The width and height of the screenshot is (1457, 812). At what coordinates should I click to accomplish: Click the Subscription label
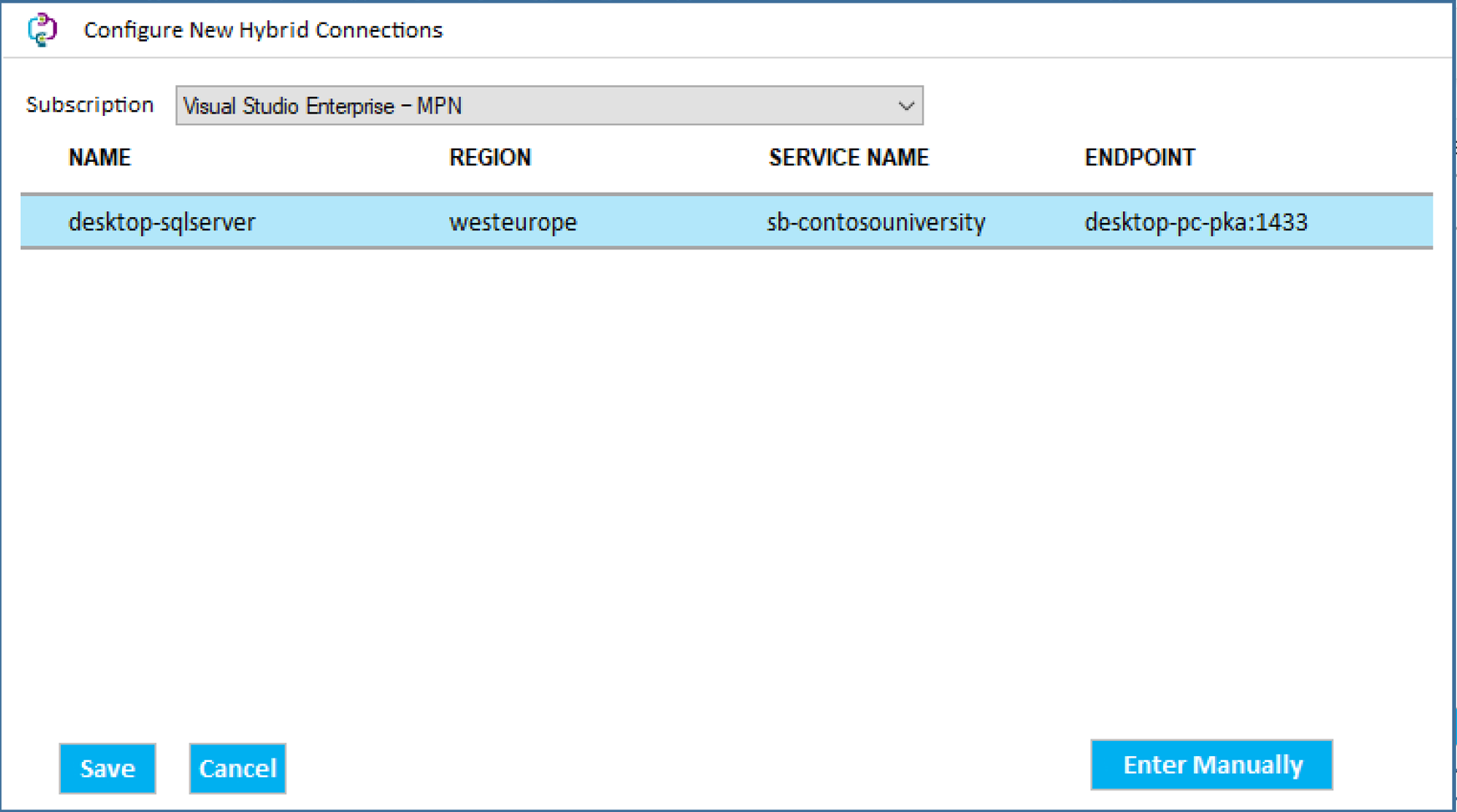[90, 103]
